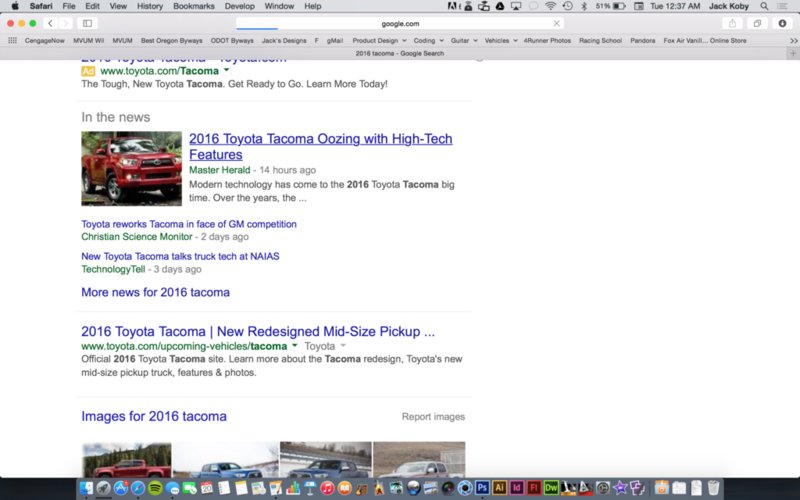Screen dimensions: 800x500
Task: Launch Photoshop from the Dock
Action: (x=482, y=488)
